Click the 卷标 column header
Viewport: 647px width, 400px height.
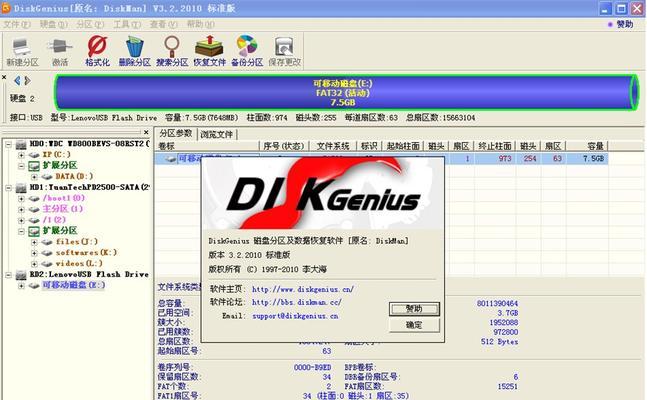click(207, 146)
